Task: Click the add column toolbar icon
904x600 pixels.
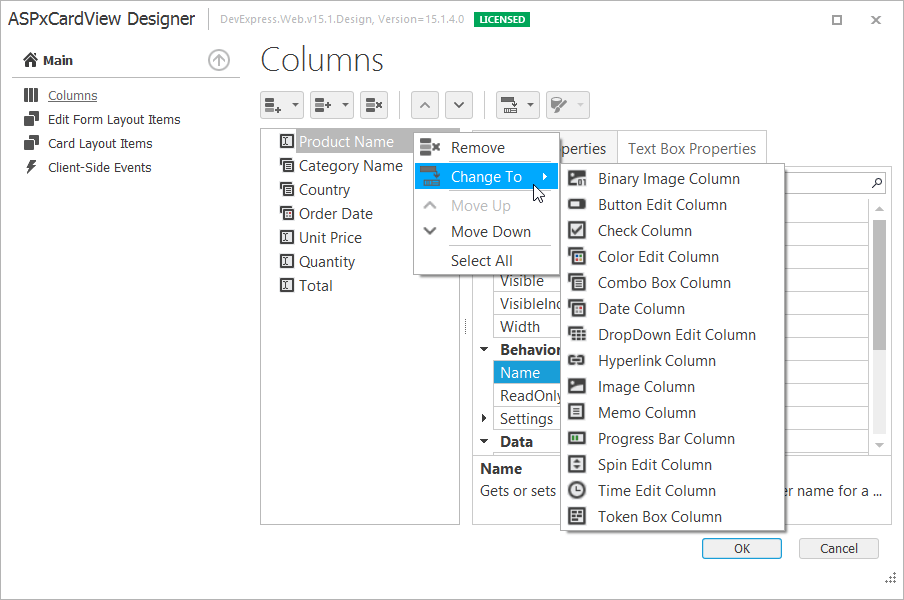Action: click(273, 105)
